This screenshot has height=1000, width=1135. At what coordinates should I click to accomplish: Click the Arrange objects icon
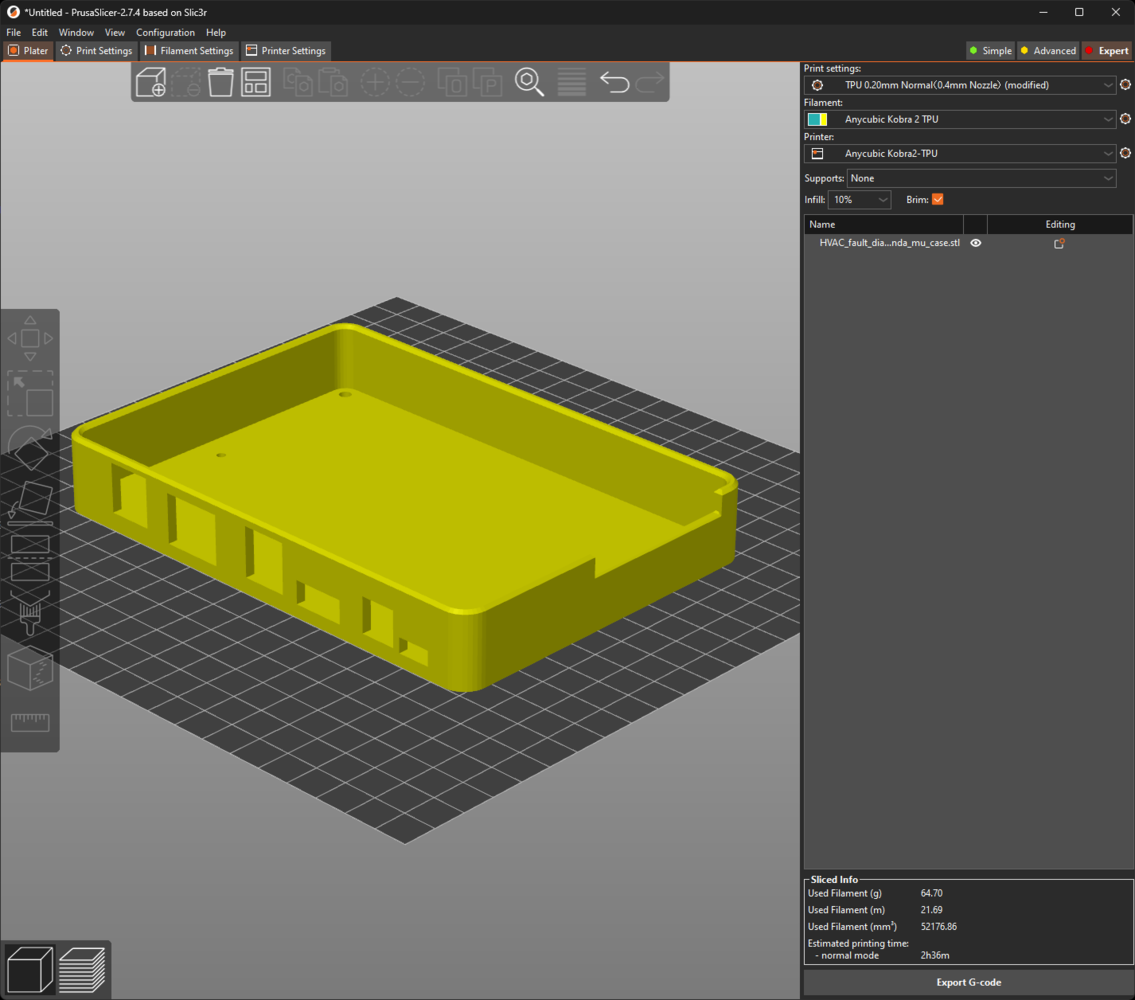[256, 82]
